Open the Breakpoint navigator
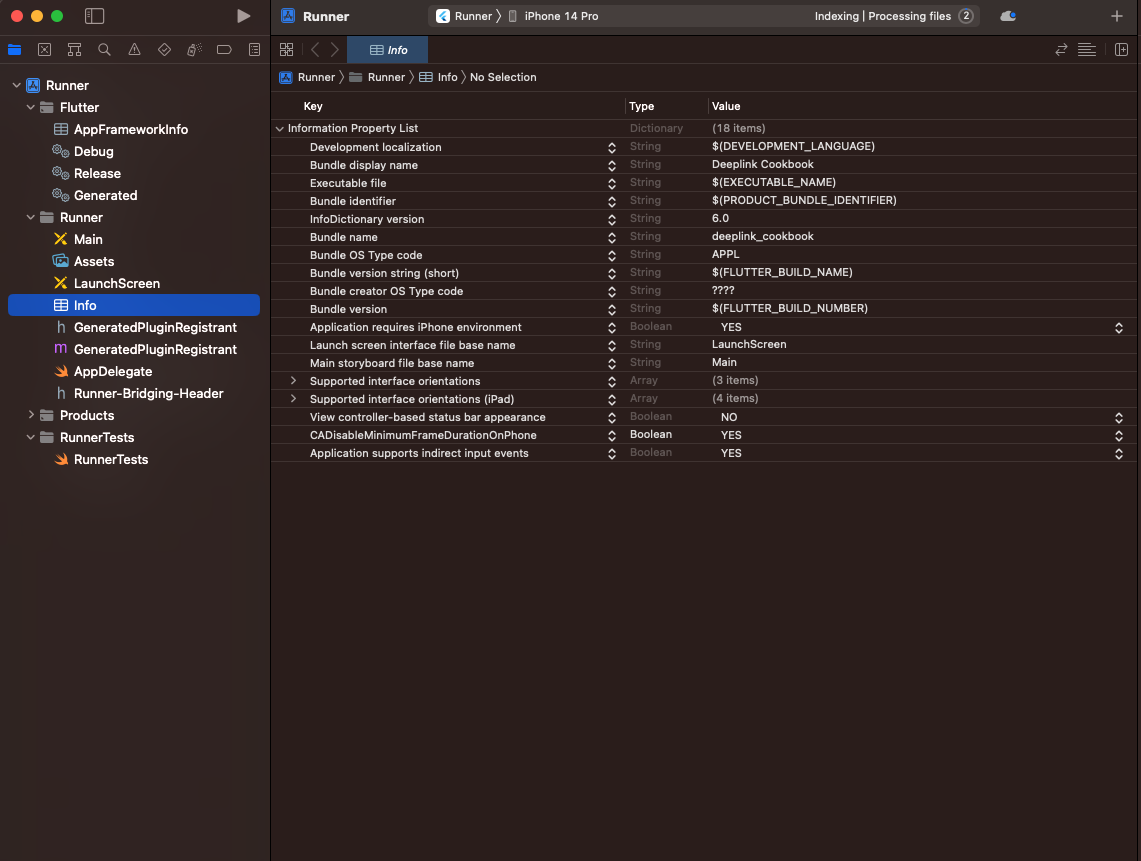The image size is (1141, 861). (224, 49)
